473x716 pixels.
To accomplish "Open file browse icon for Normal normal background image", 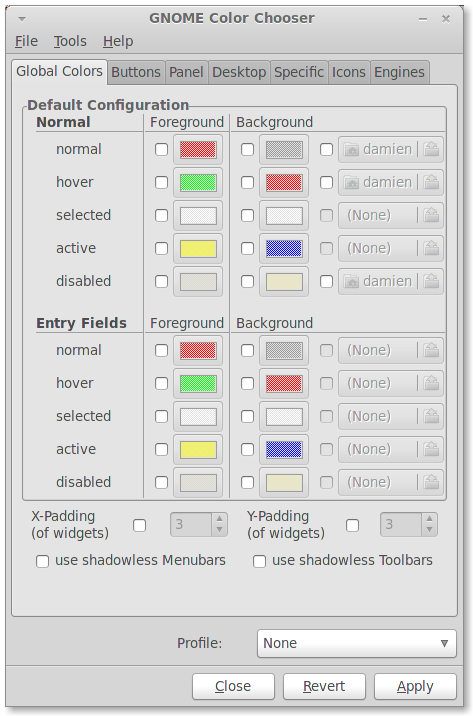I will pos(431,149).
